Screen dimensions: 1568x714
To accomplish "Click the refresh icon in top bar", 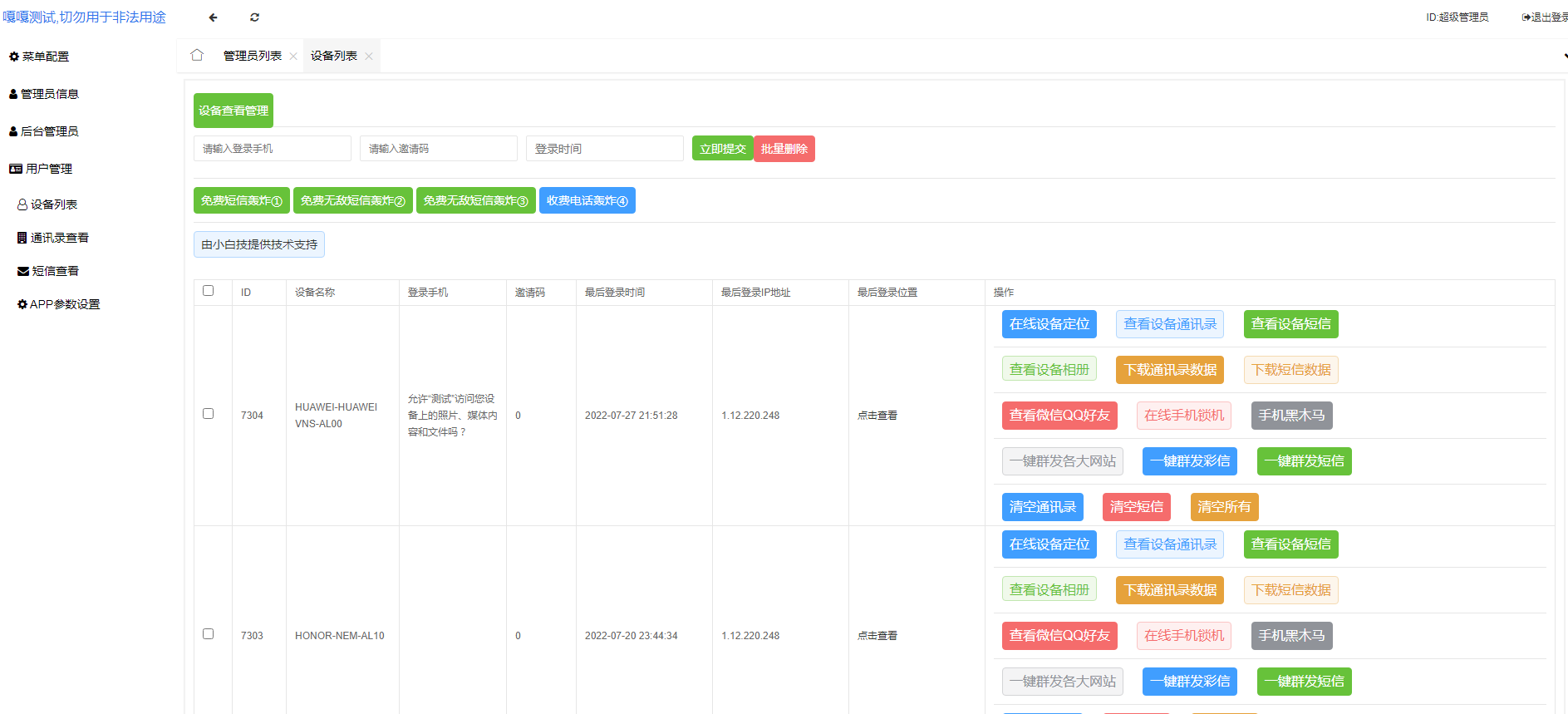I will 254,17.
